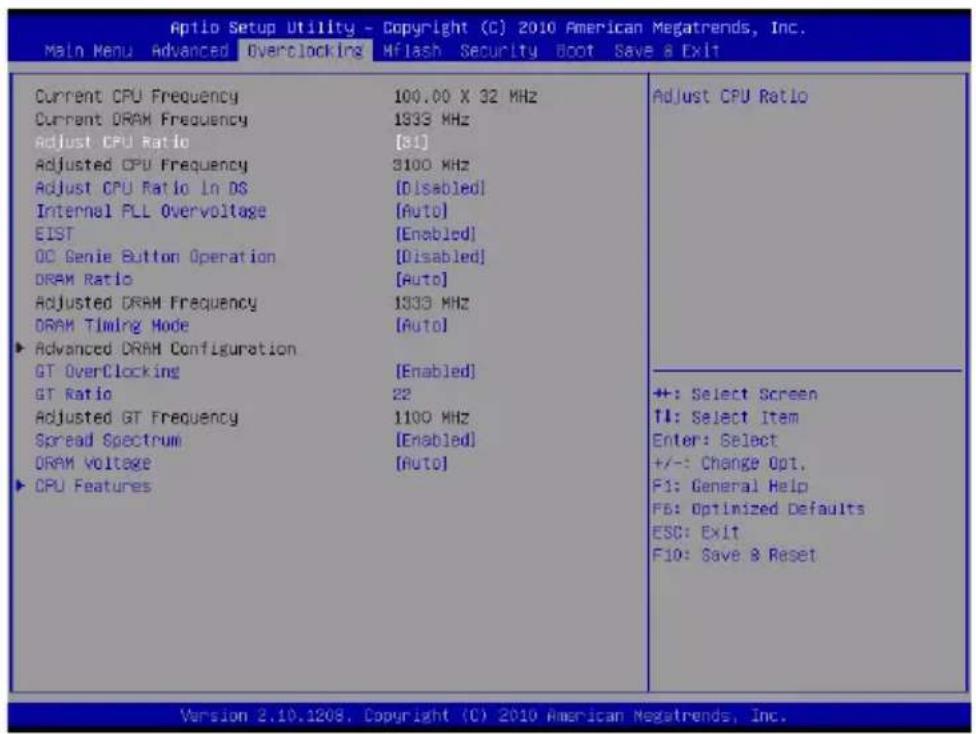Select the GT OverClocking setting
Image resolution: width=976 pixels, height=734 pixels.
(x=107, y=372)
